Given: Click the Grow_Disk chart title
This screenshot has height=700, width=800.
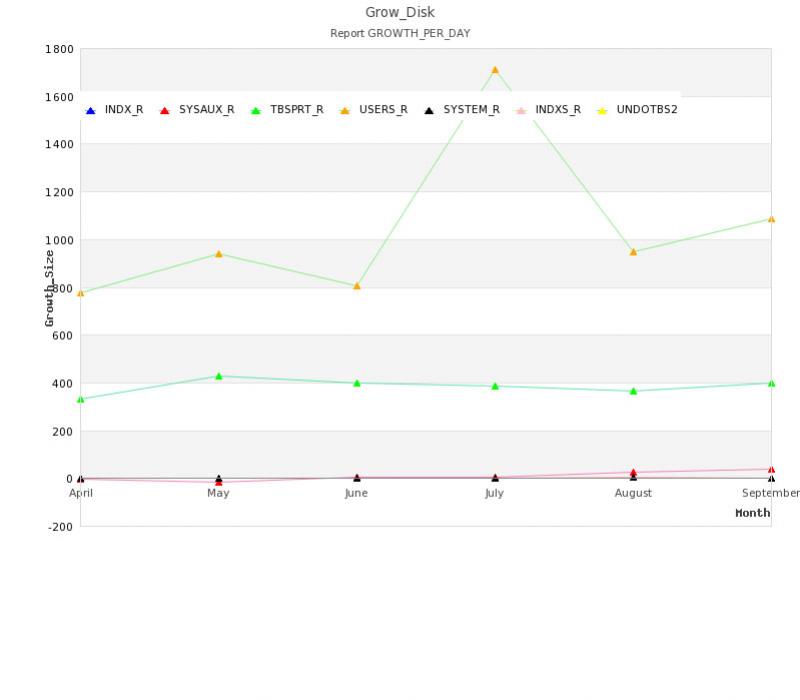Looking at the screenshot, I should point(400,12).
